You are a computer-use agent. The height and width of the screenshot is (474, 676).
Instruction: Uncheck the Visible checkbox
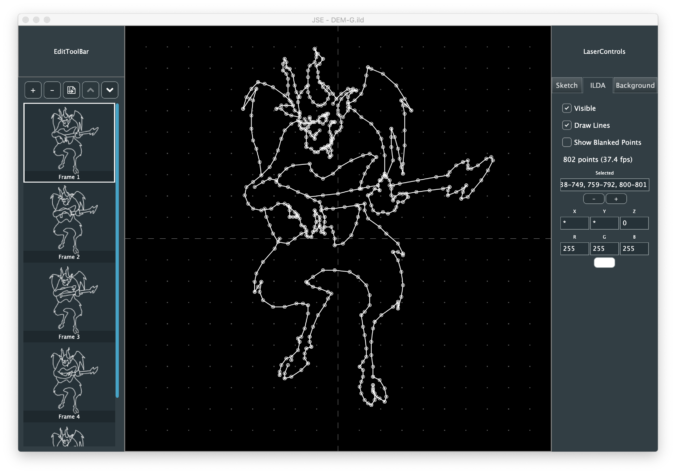[x=567, y=108]
